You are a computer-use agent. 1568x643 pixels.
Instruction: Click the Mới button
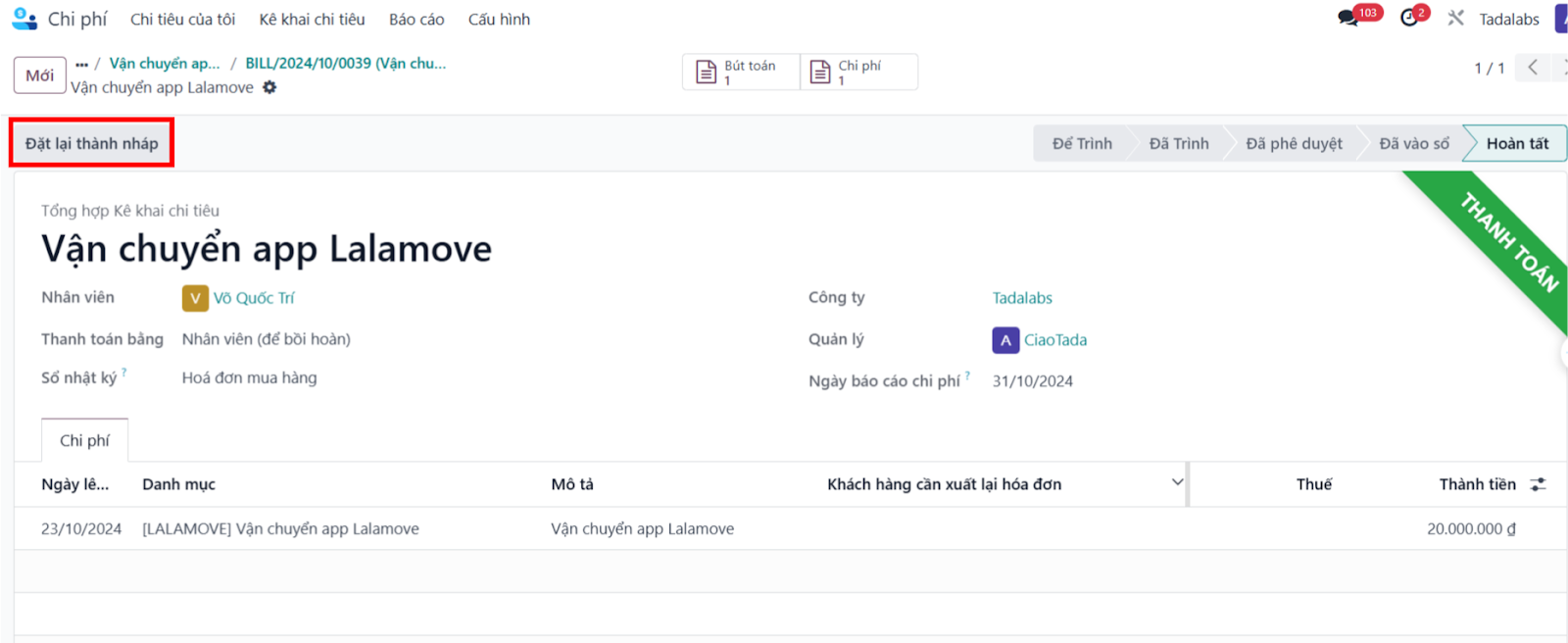(40, 75)
